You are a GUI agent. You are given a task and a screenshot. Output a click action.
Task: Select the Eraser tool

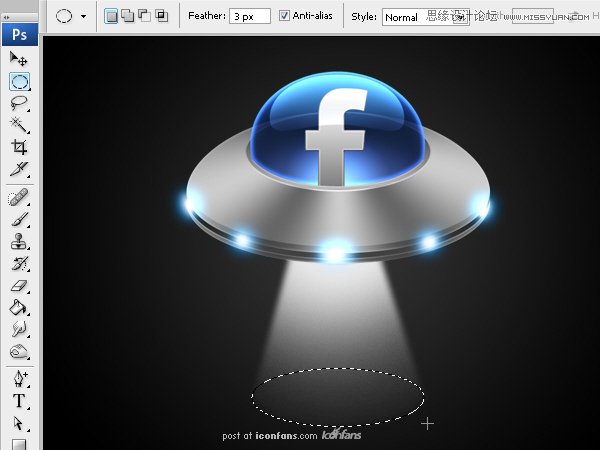click(19, 285)
